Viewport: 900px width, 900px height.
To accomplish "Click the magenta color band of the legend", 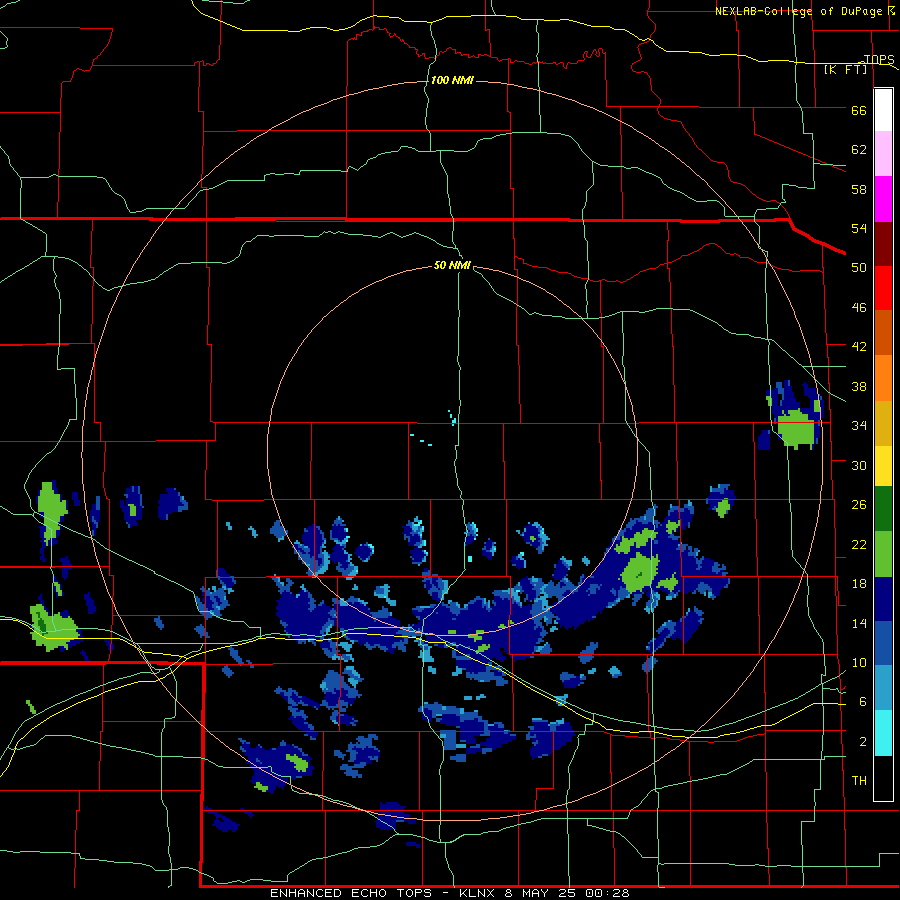I will [883, 199].
